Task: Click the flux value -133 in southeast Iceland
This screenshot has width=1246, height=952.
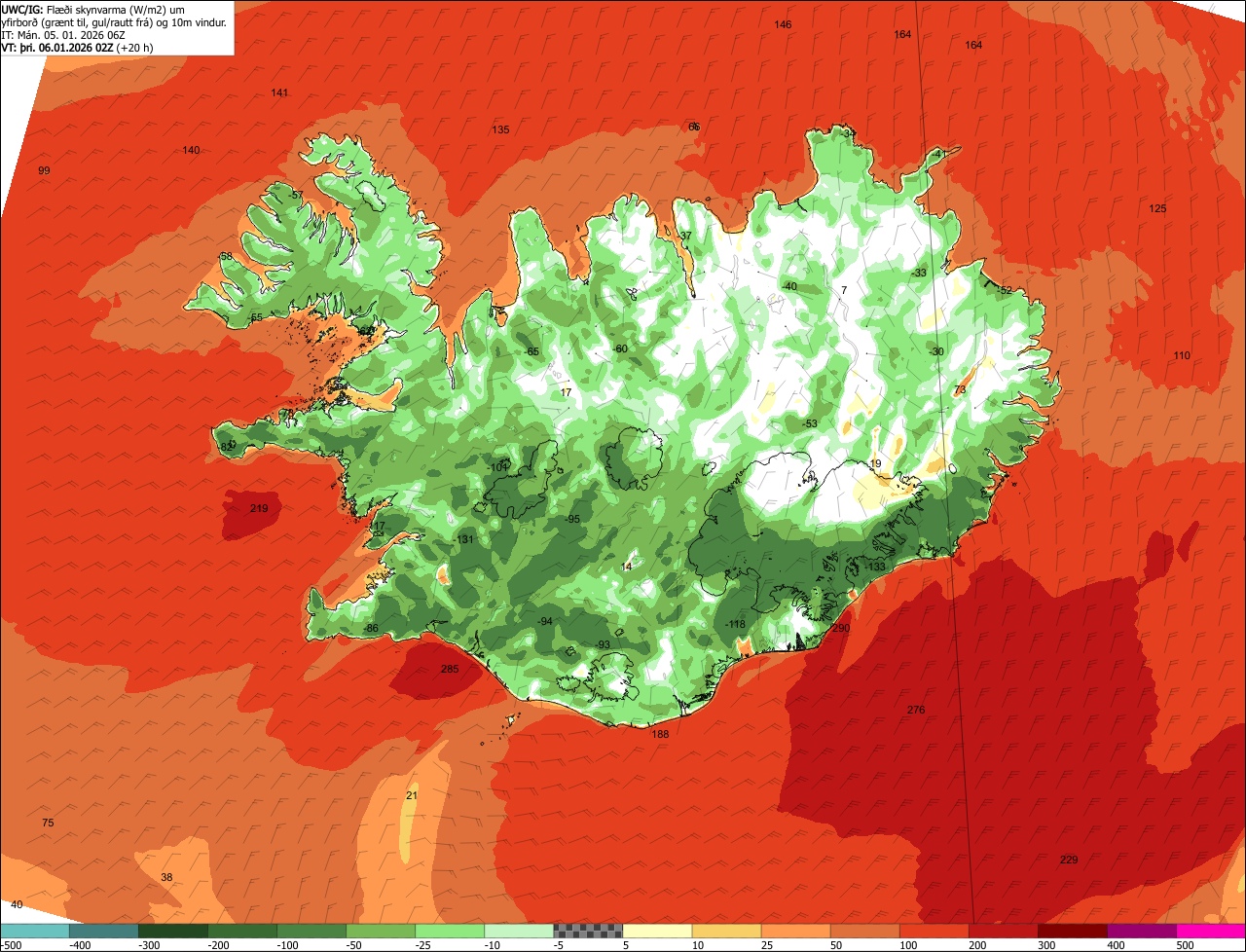Action: (875, 567)
